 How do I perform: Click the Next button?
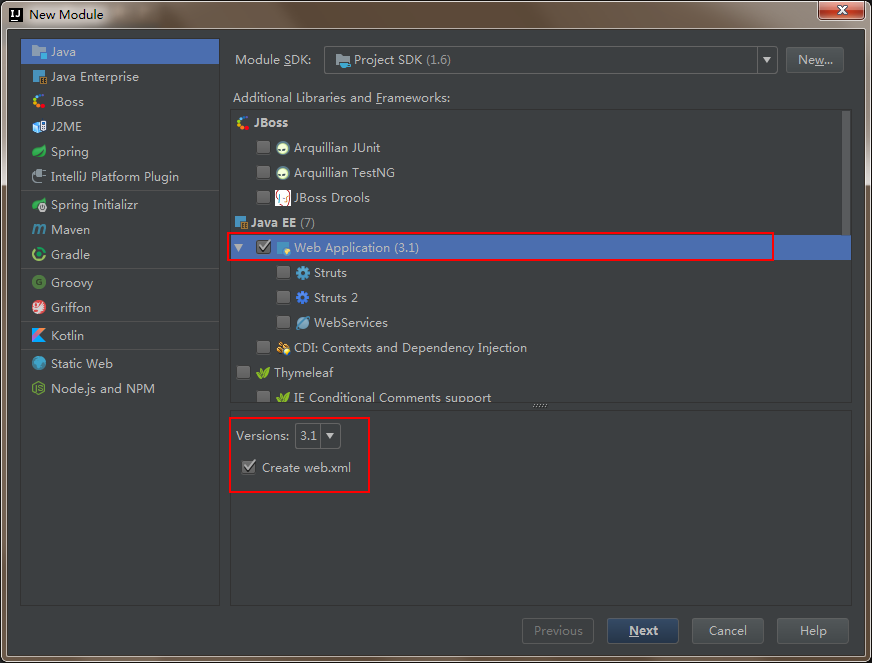point(642,631)
